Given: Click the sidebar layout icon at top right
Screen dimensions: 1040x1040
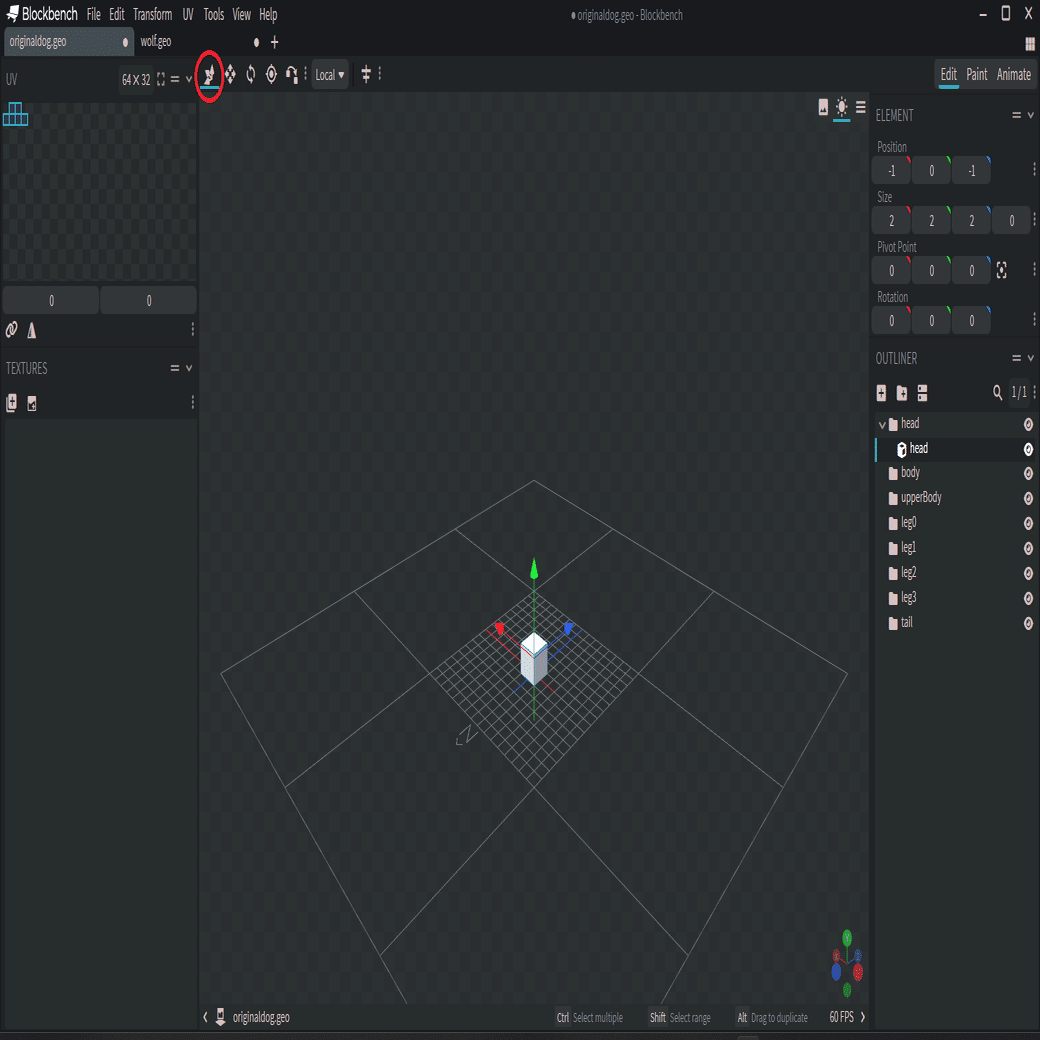Looking at the screenshot, I should 1030,44.
